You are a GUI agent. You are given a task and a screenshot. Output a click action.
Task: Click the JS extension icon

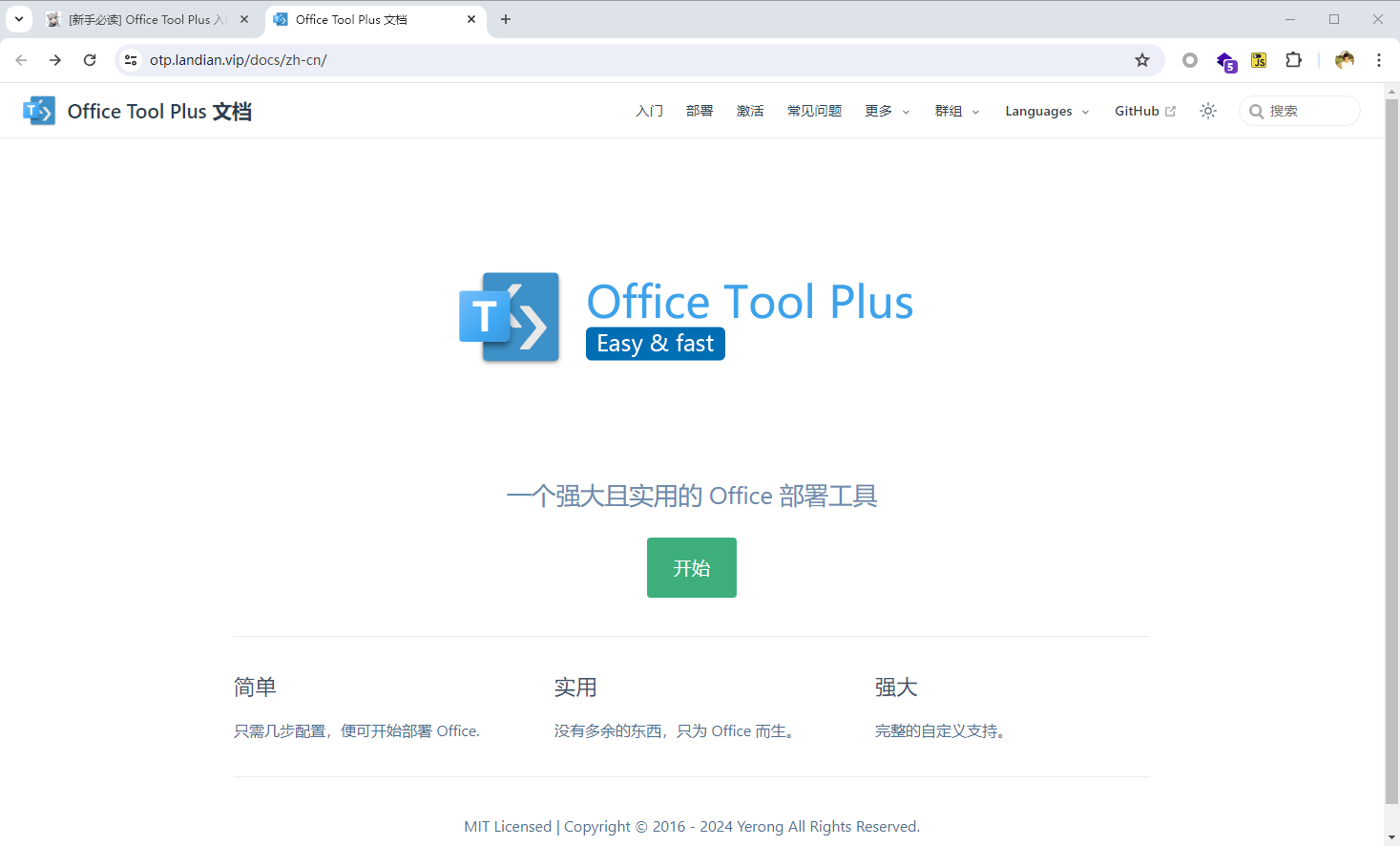click(1259, 60)
